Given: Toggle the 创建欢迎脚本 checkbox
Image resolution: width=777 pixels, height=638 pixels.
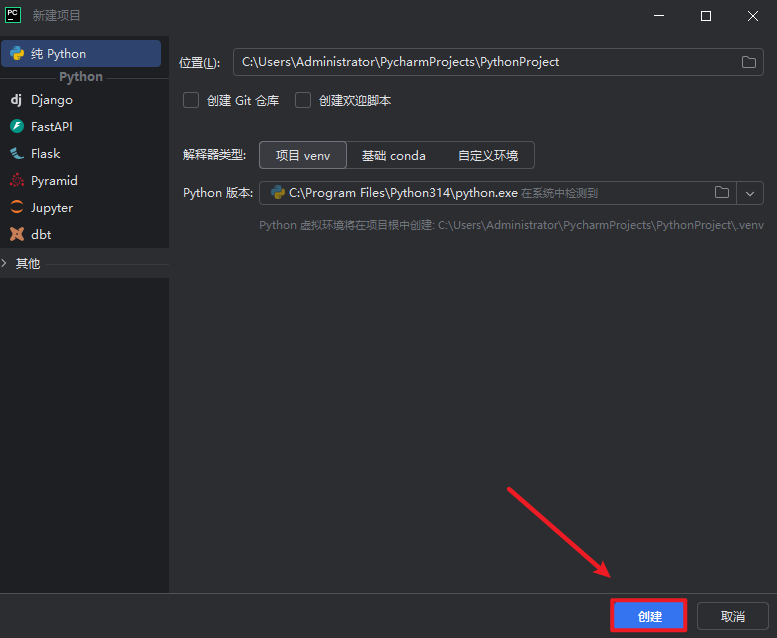Looking at the screenshot, I should click(x=303, y=100).
